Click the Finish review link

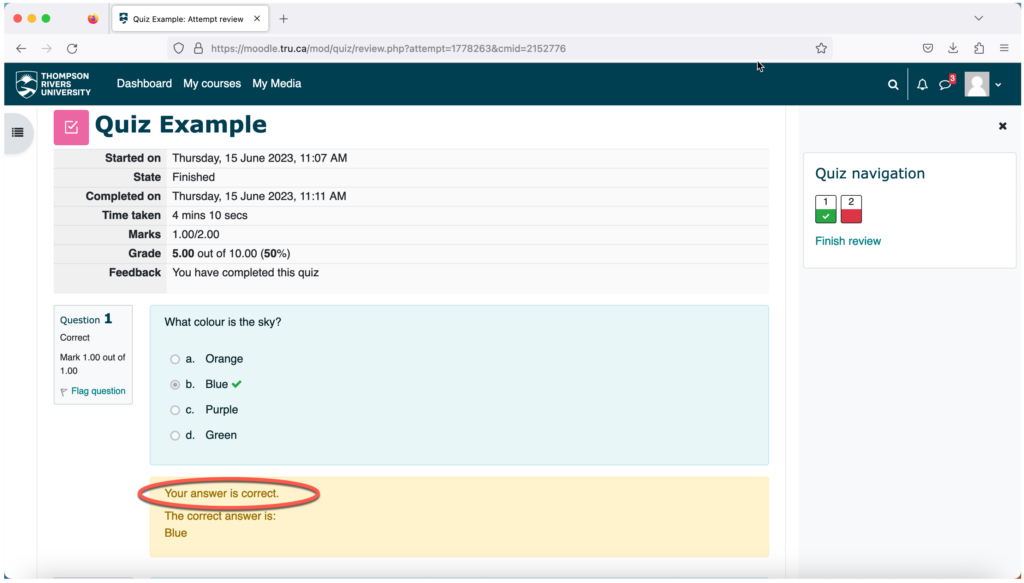click(x=848, y=241)
